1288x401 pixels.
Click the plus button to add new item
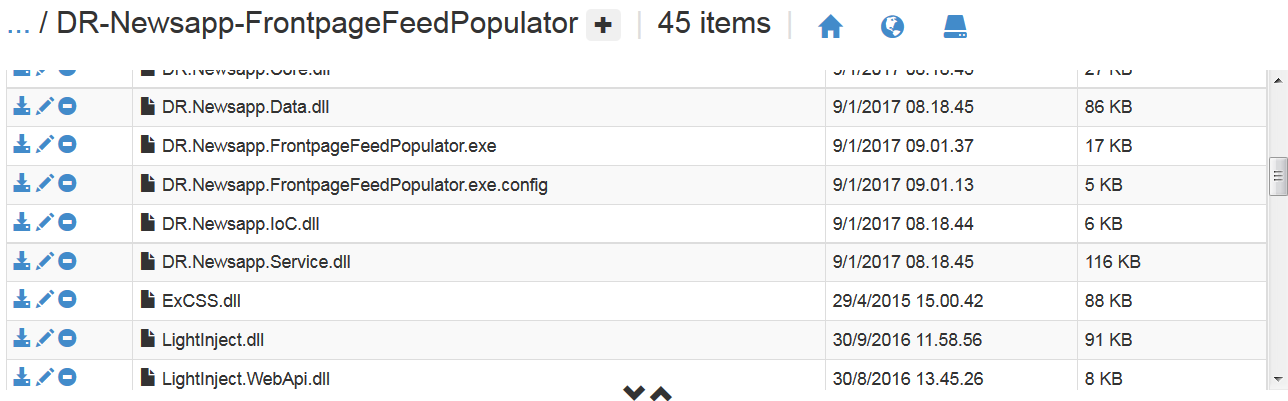click(x=603, y=27)
